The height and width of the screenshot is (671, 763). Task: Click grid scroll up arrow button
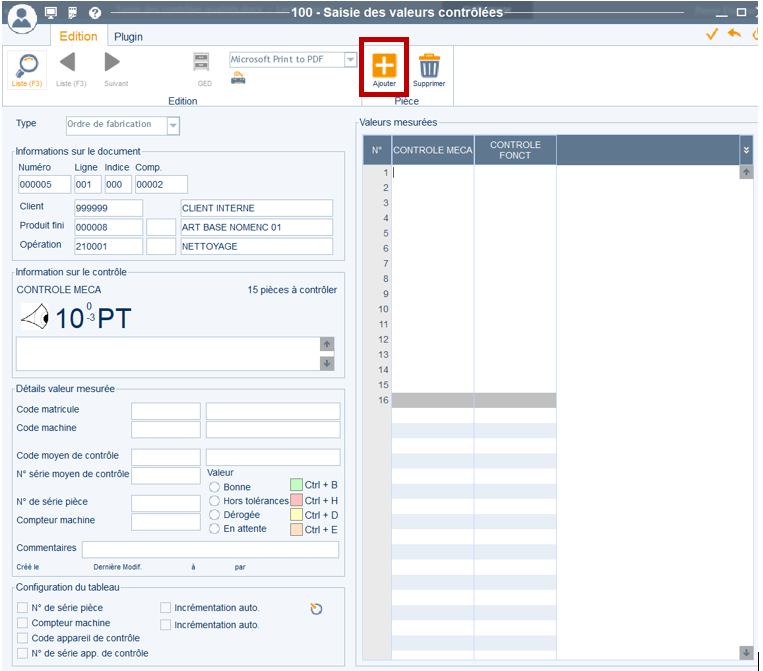746,172
